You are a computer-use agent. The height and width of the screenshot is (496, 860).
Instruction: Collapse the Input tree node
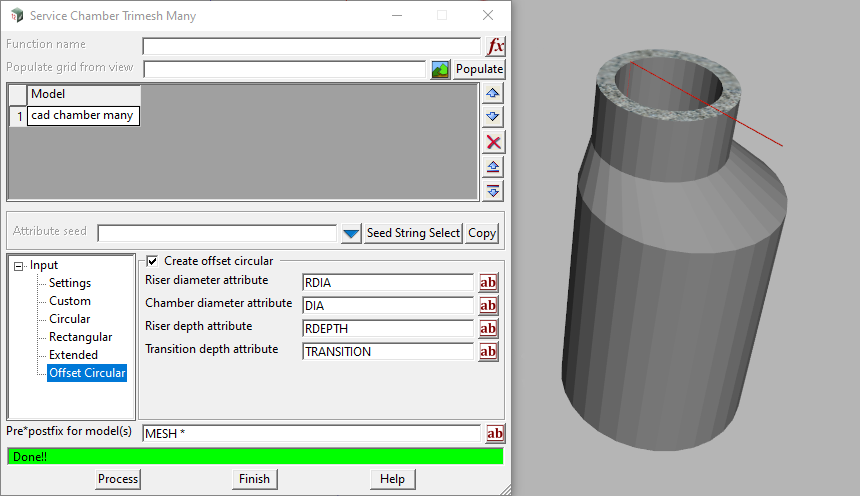point(19,266)
